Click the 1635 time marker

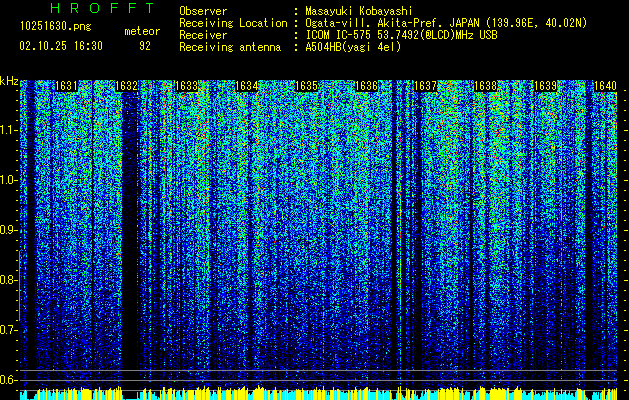[306, 86]
